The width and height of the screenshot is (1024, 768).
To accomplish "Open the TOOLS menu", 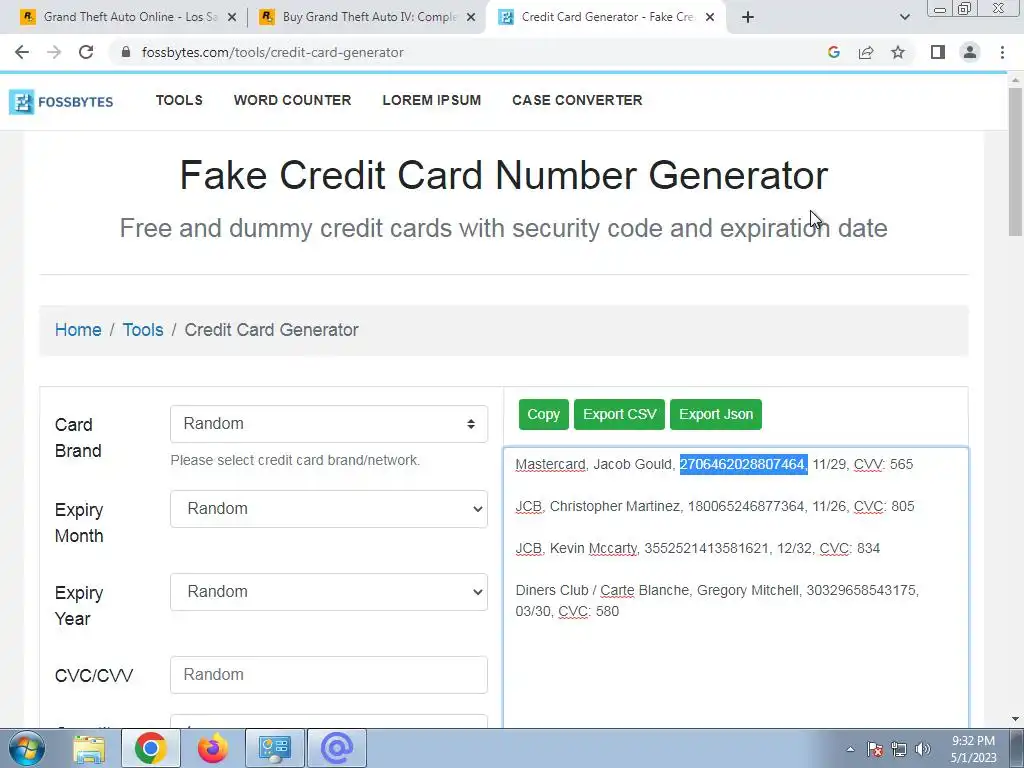I will click(179, 100).
